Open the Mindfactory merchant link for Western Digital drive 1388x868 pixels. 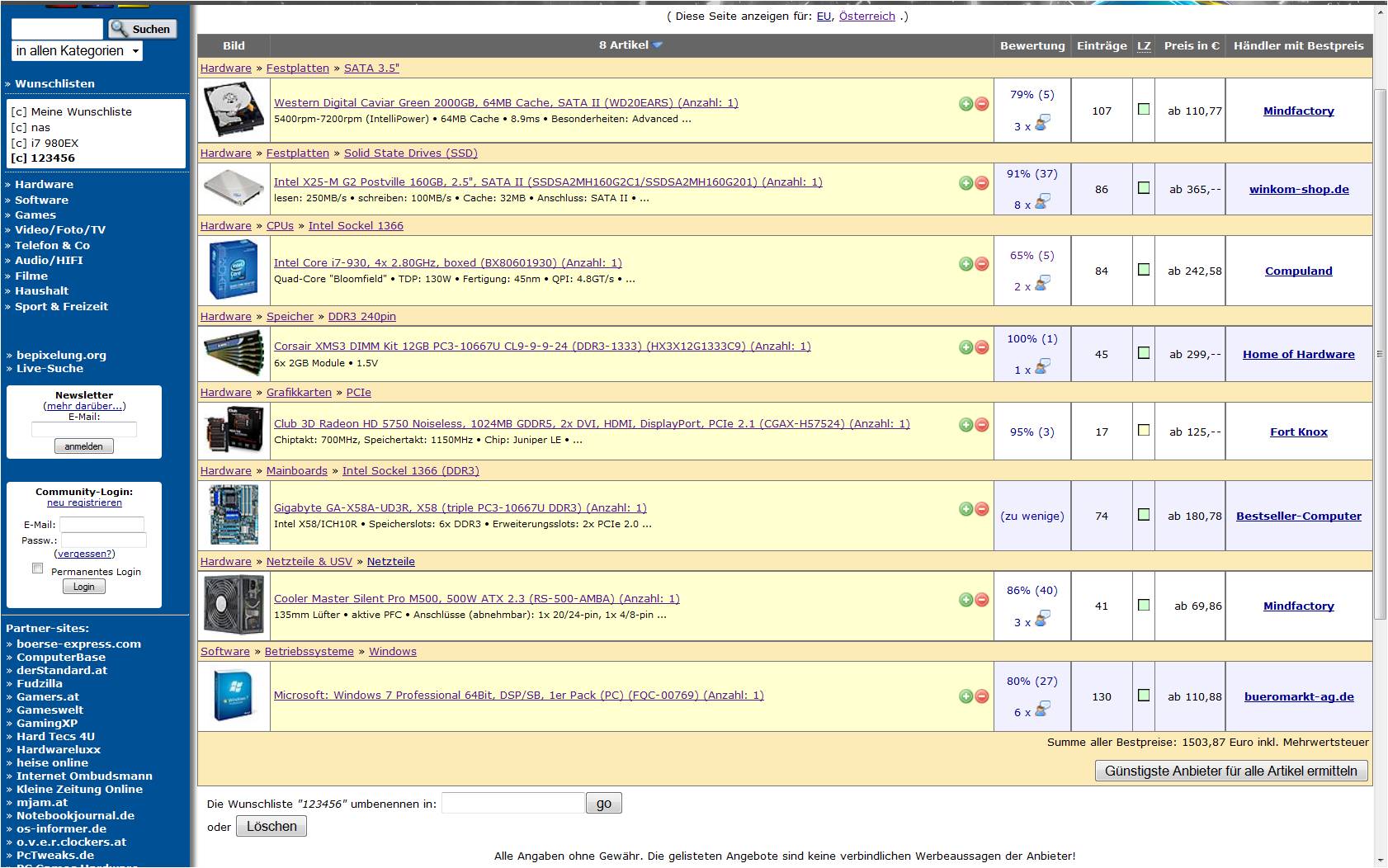pyautogui.click(x=1299, y=111)
